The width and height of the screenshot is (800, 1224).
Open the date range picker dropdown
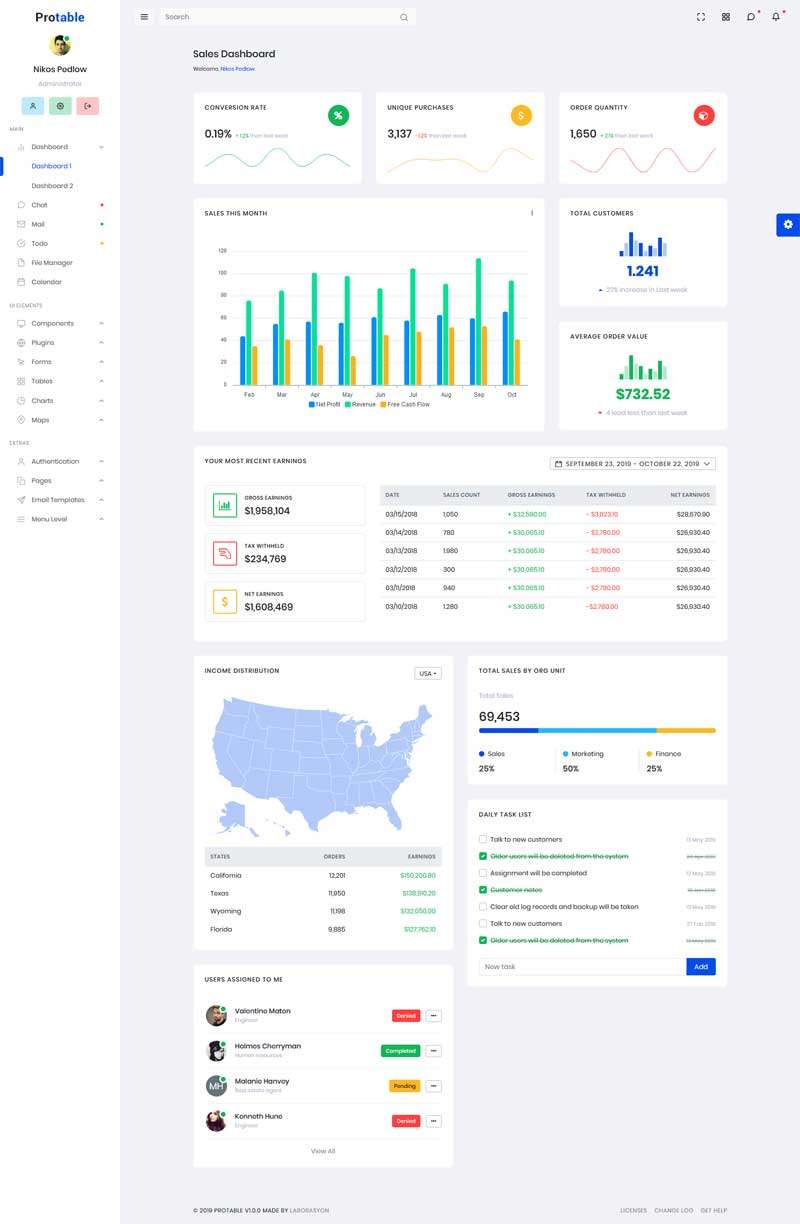pos(633,464)
